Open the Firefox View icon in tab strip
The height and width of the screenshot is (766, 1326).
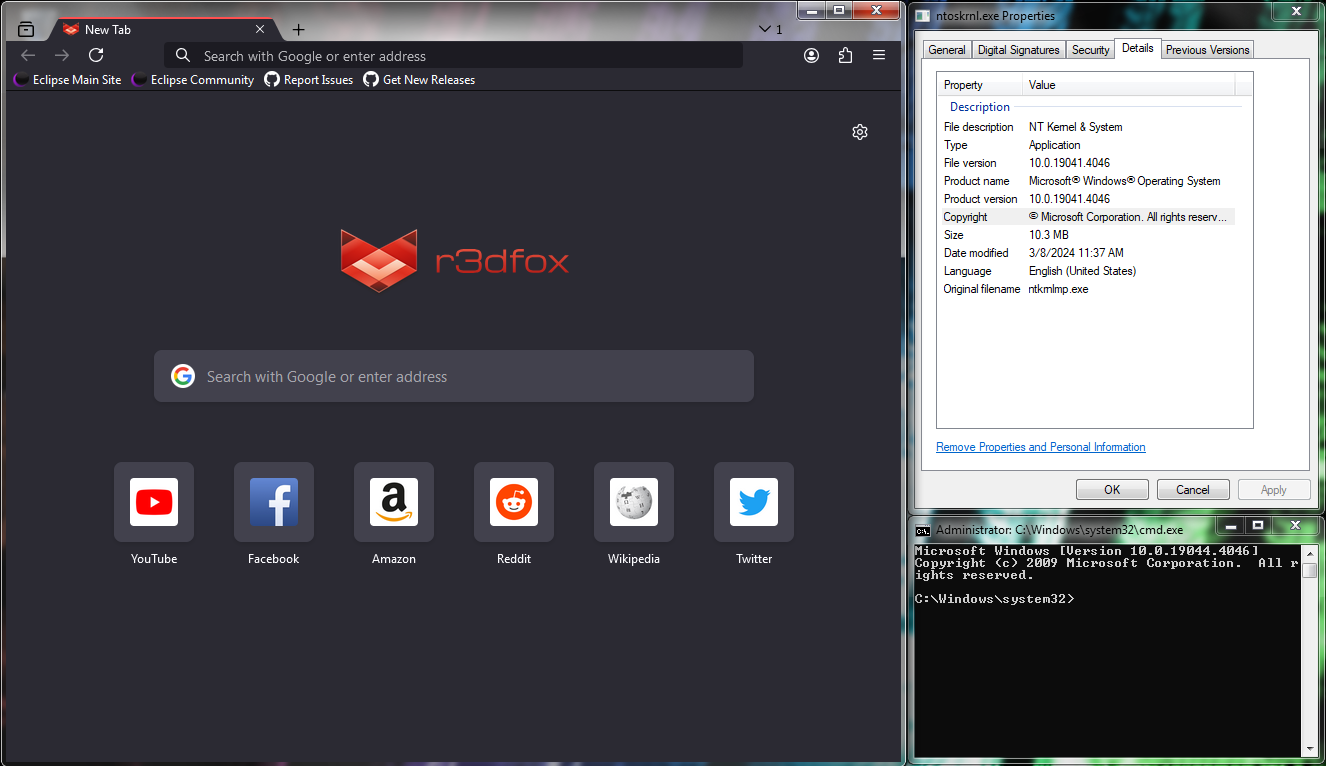click(x=26, y=30)
